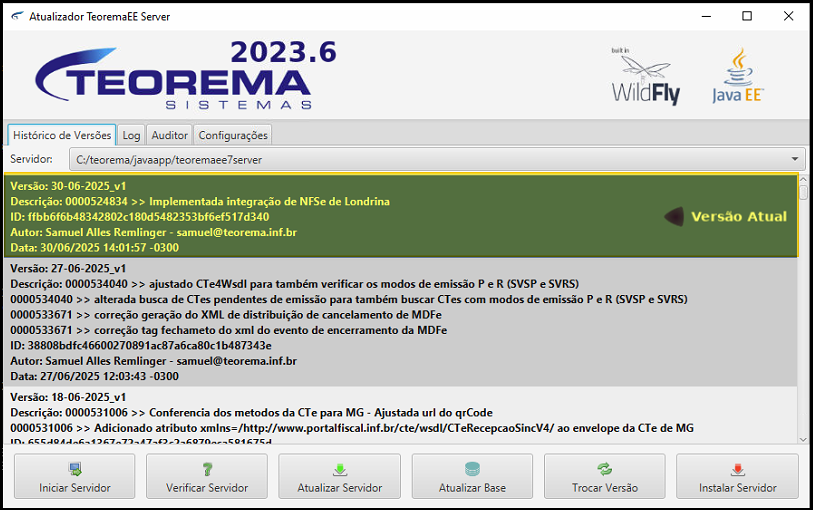Screen dimensions: 813x510
Task: Click the line about CTes pendentes de emissão
Action: tap(348, 299)
